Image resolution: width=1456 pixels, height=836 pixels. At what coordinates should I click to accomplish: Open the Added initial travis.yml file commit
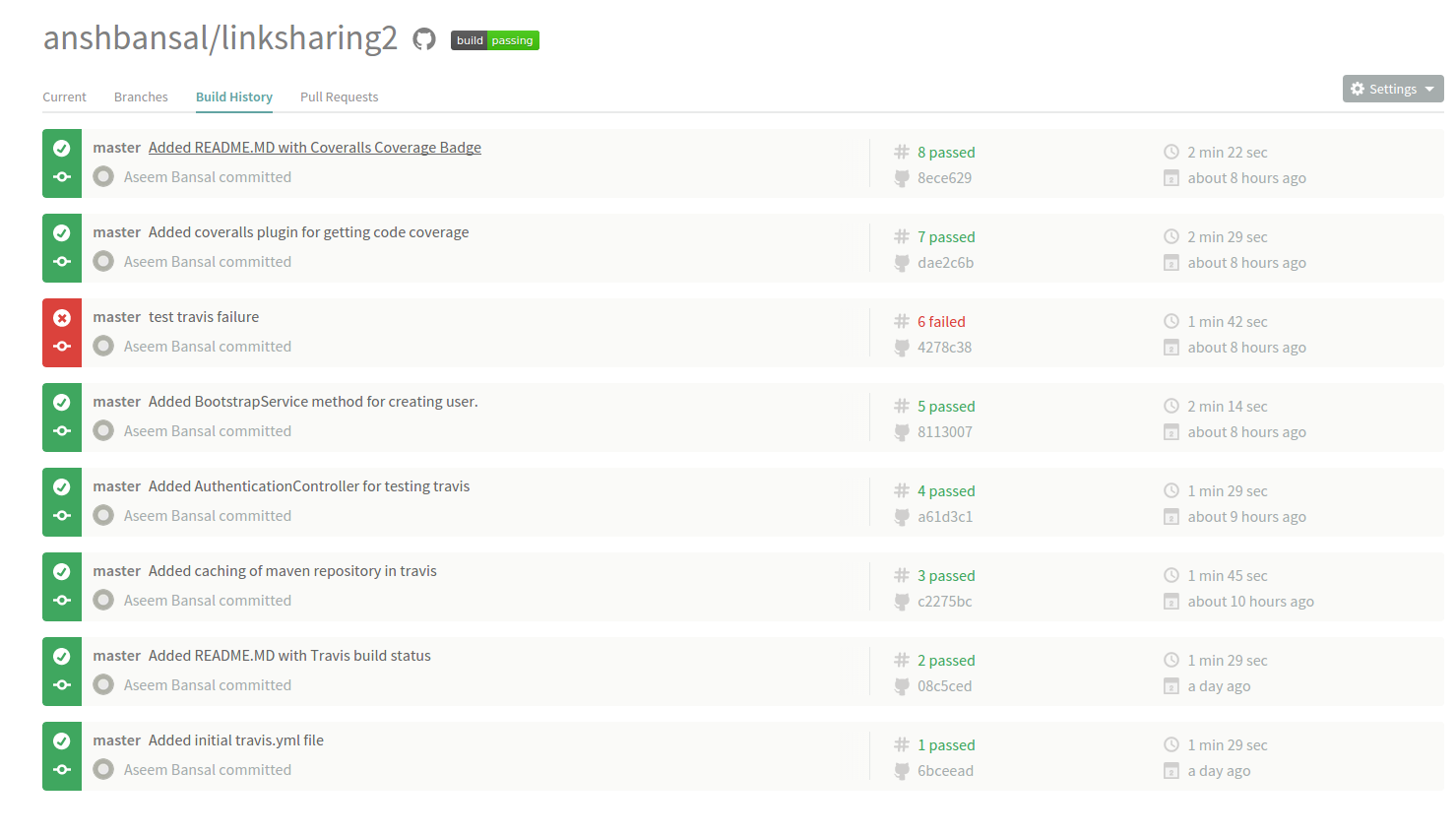(235, 740)
